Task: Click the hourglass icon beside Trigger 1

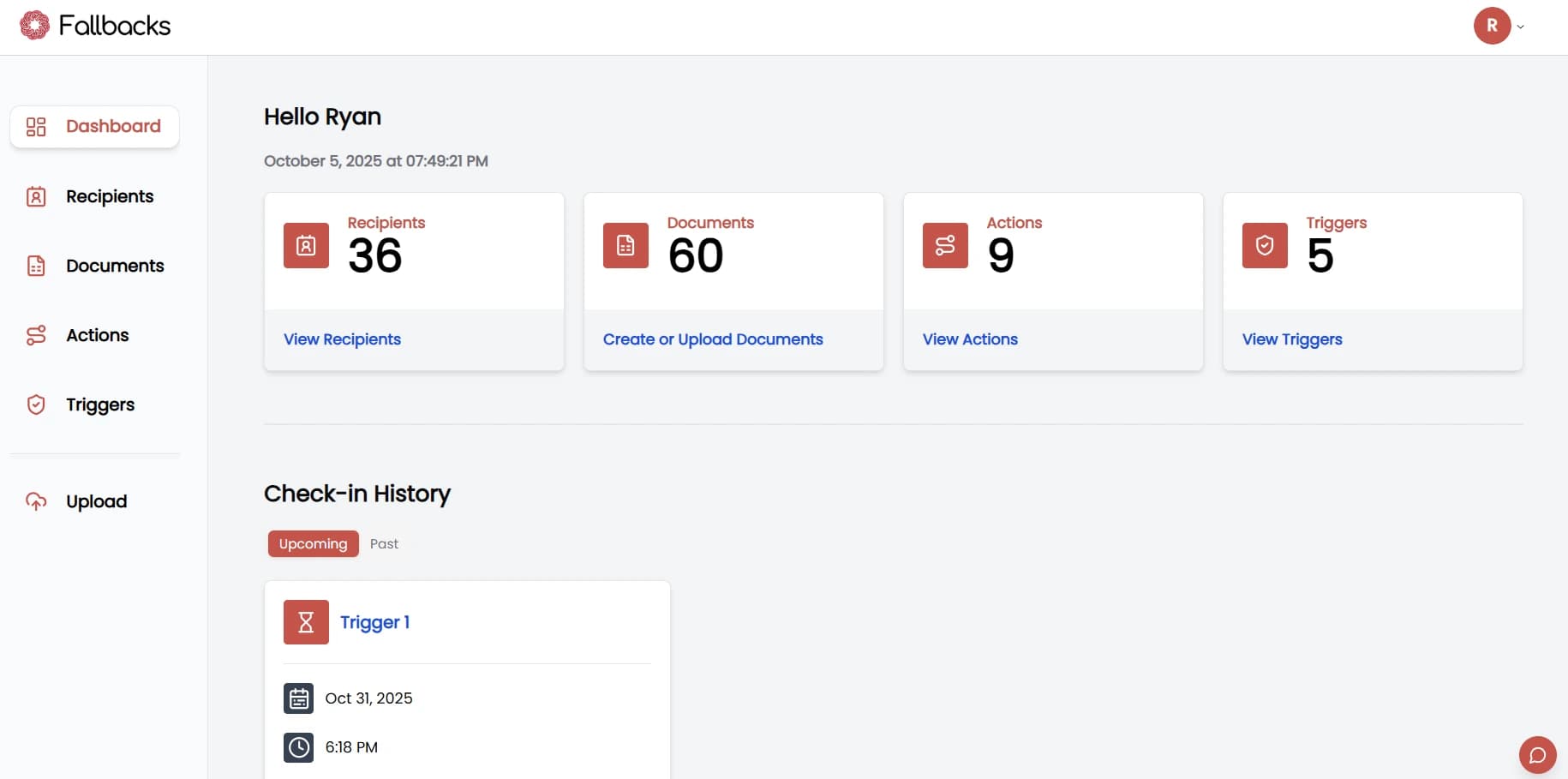Action: (x=306, y=622)
